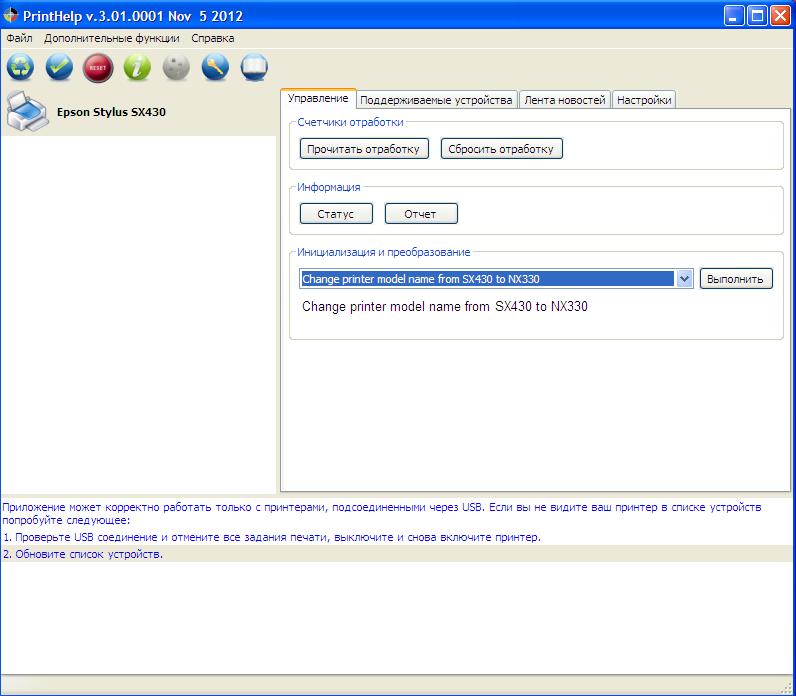Open the Настройки tab

tap(644, 100)
